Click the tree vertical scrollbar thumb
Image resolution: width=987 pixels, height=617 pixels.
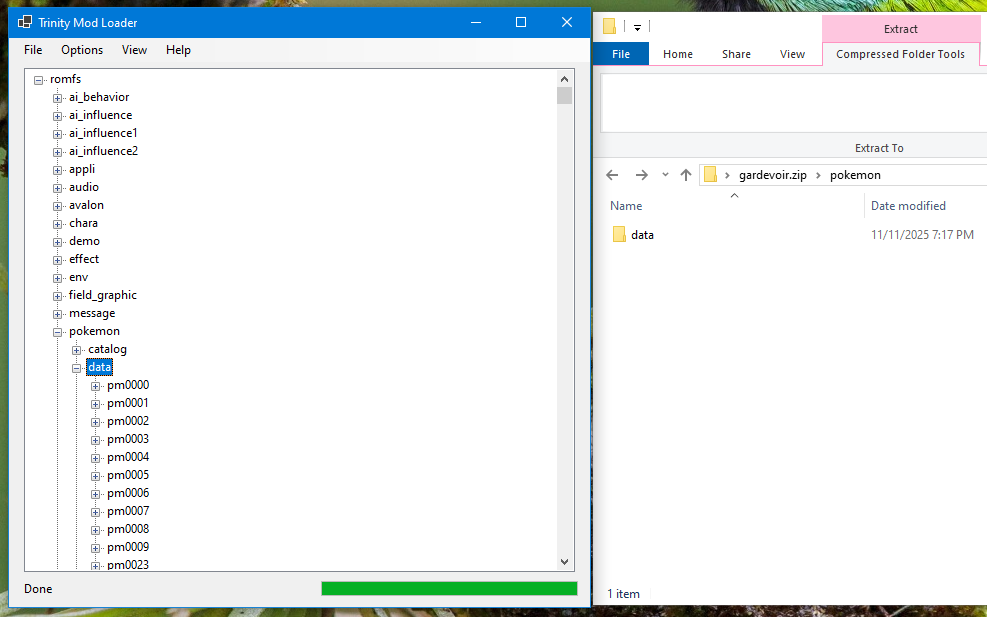point(564,96)
